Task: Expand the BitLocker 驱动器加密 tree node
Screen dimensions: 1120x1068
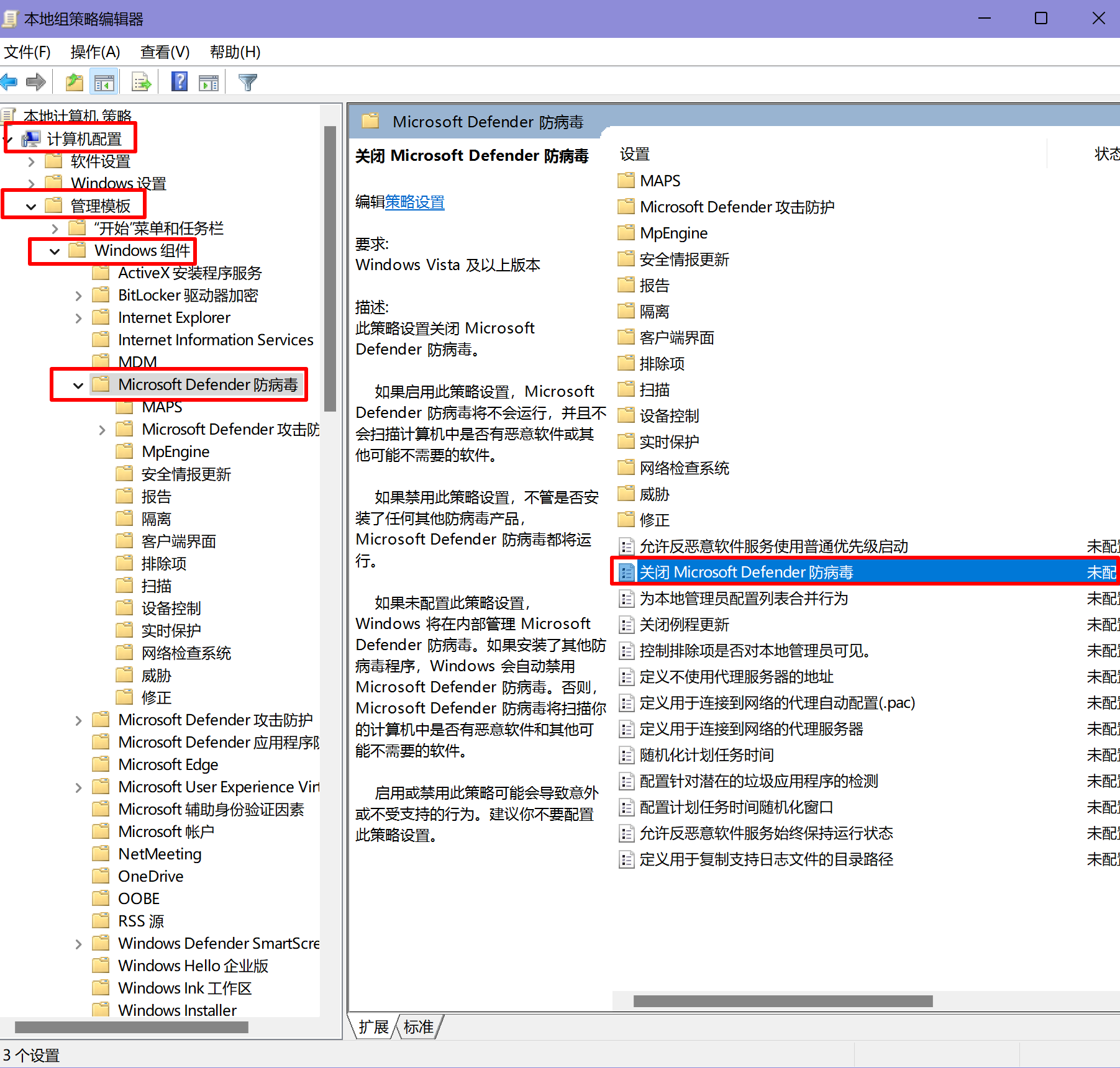Action: coord(78,296)
